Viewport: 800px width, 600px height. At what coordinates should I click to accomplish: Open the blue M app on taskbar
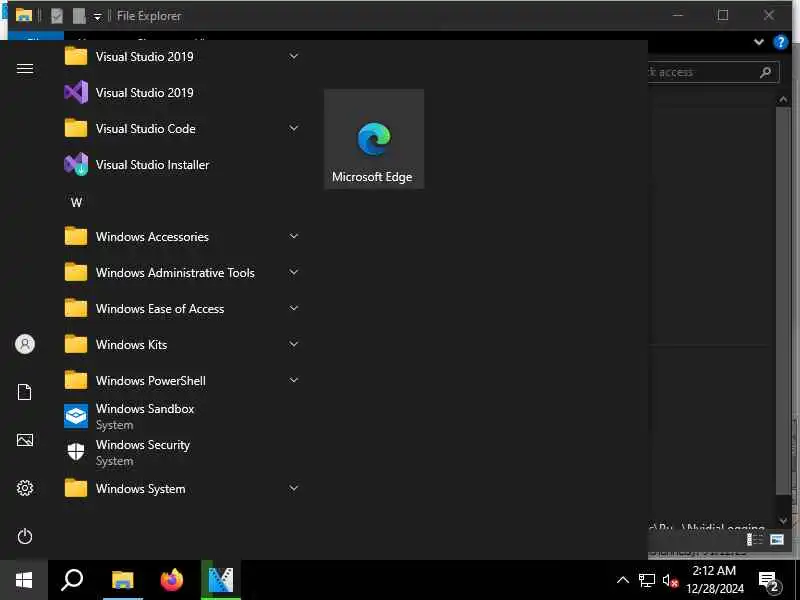pyautogui.click(x=221, y=580)
